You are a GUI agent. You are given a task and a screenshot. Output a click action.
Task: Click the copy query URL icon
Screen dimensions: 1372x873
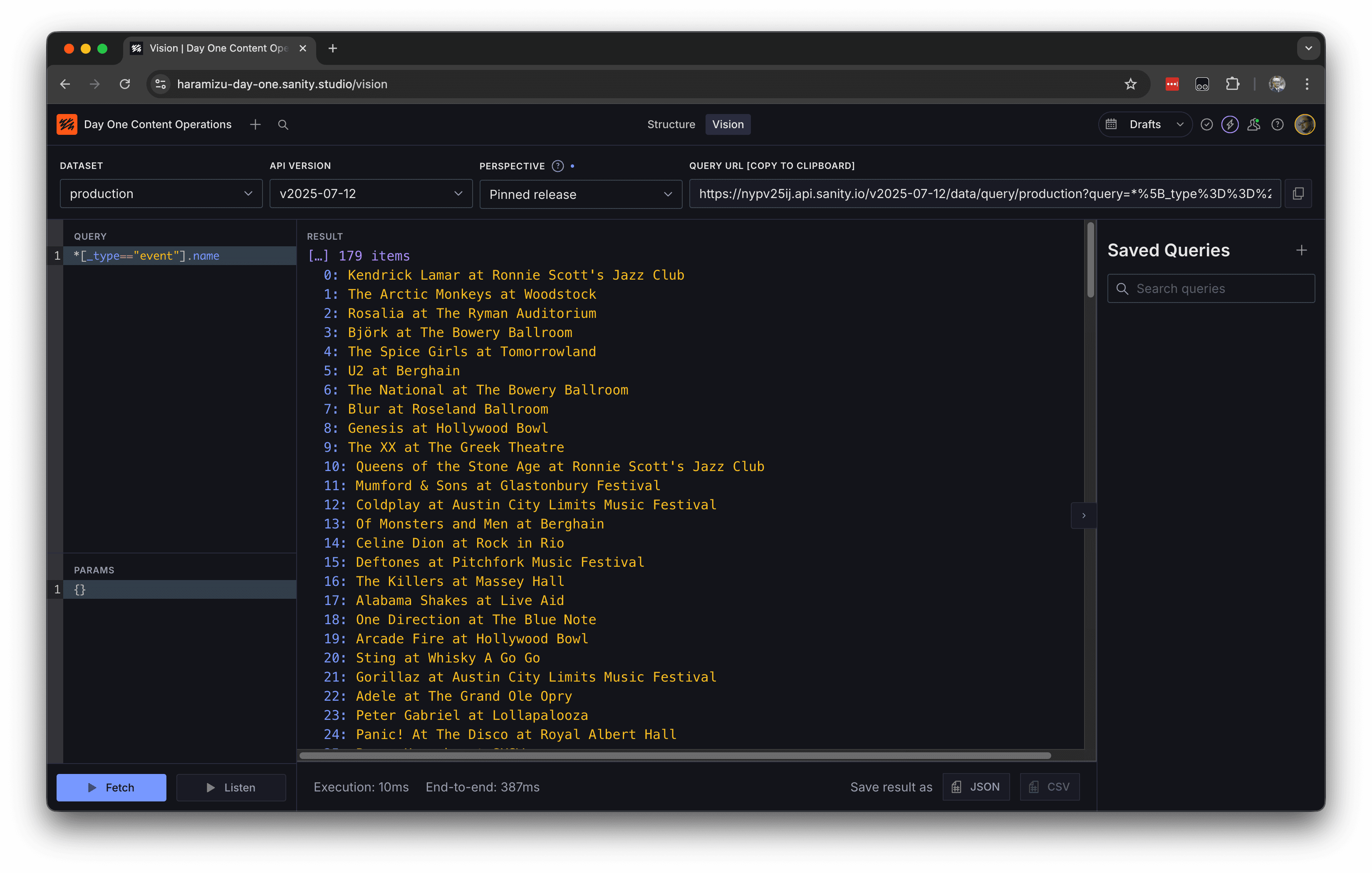click(1298, 194)
